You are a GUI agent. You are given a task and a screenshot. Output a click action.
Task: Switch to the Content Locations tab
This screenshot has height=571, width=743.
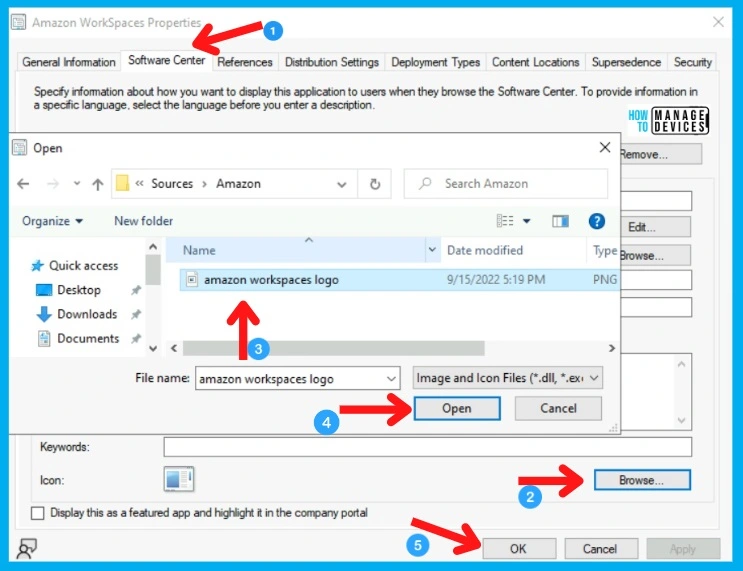[x=535, y=62]
